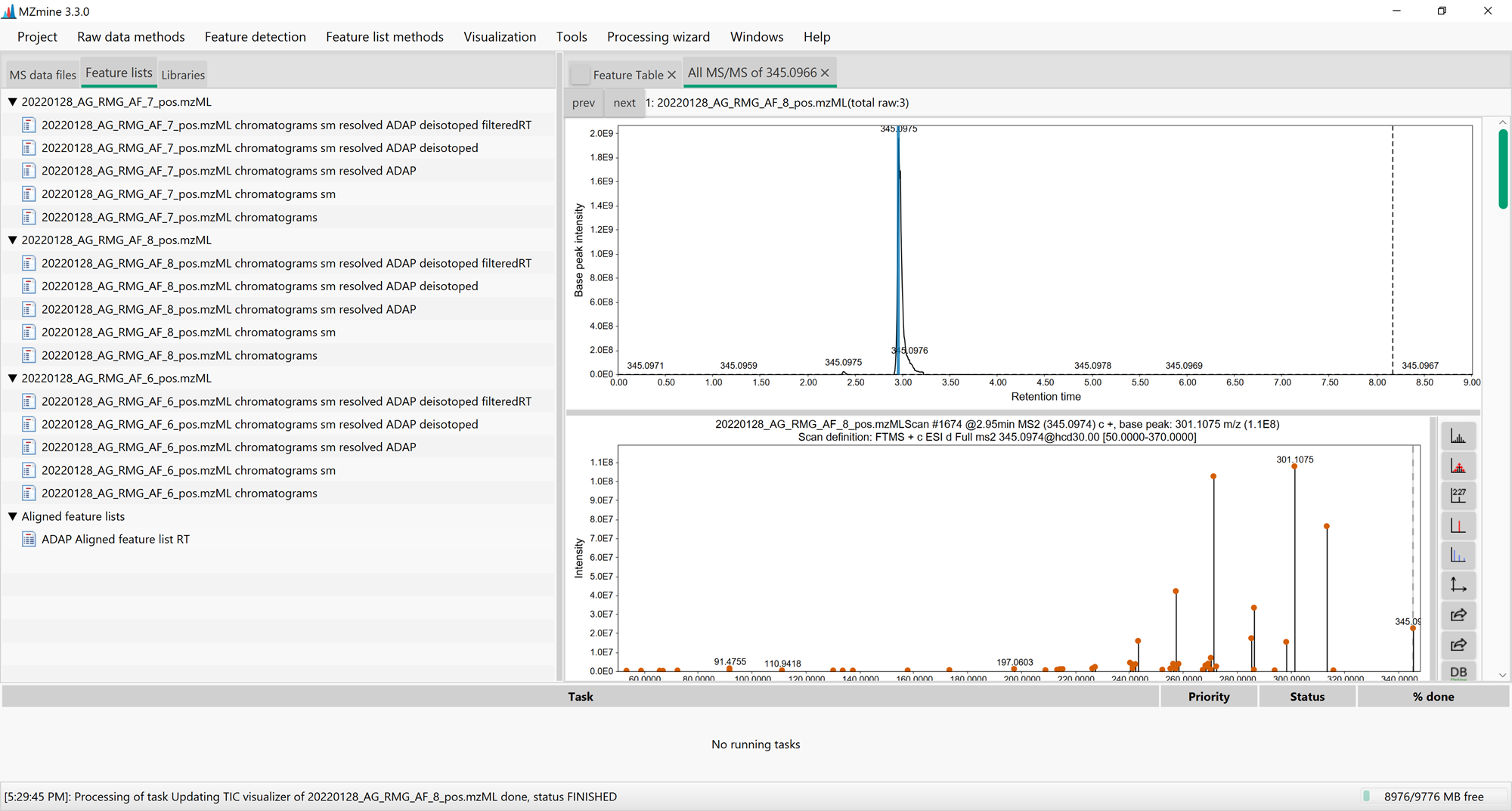
Task: Click the axes setup icon in right toolbar
Action: [1458, 584]
